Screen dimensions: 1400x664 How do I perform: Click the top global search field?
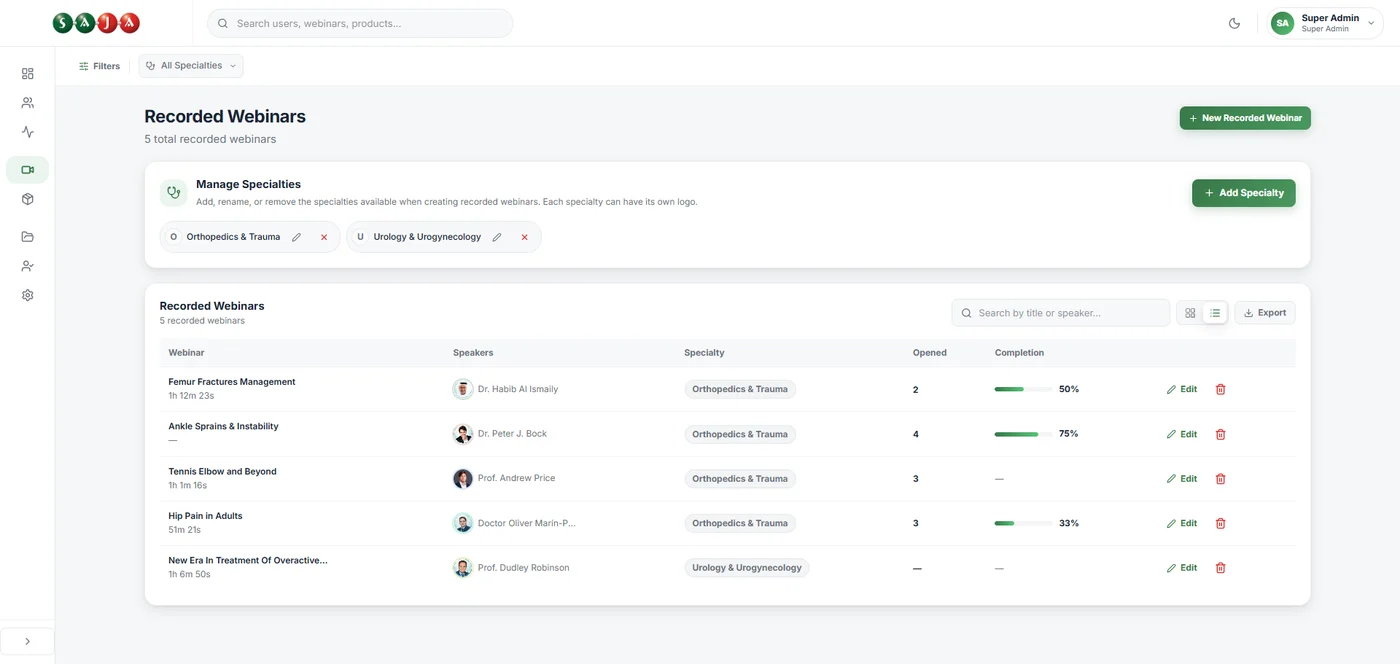point(360,23)
